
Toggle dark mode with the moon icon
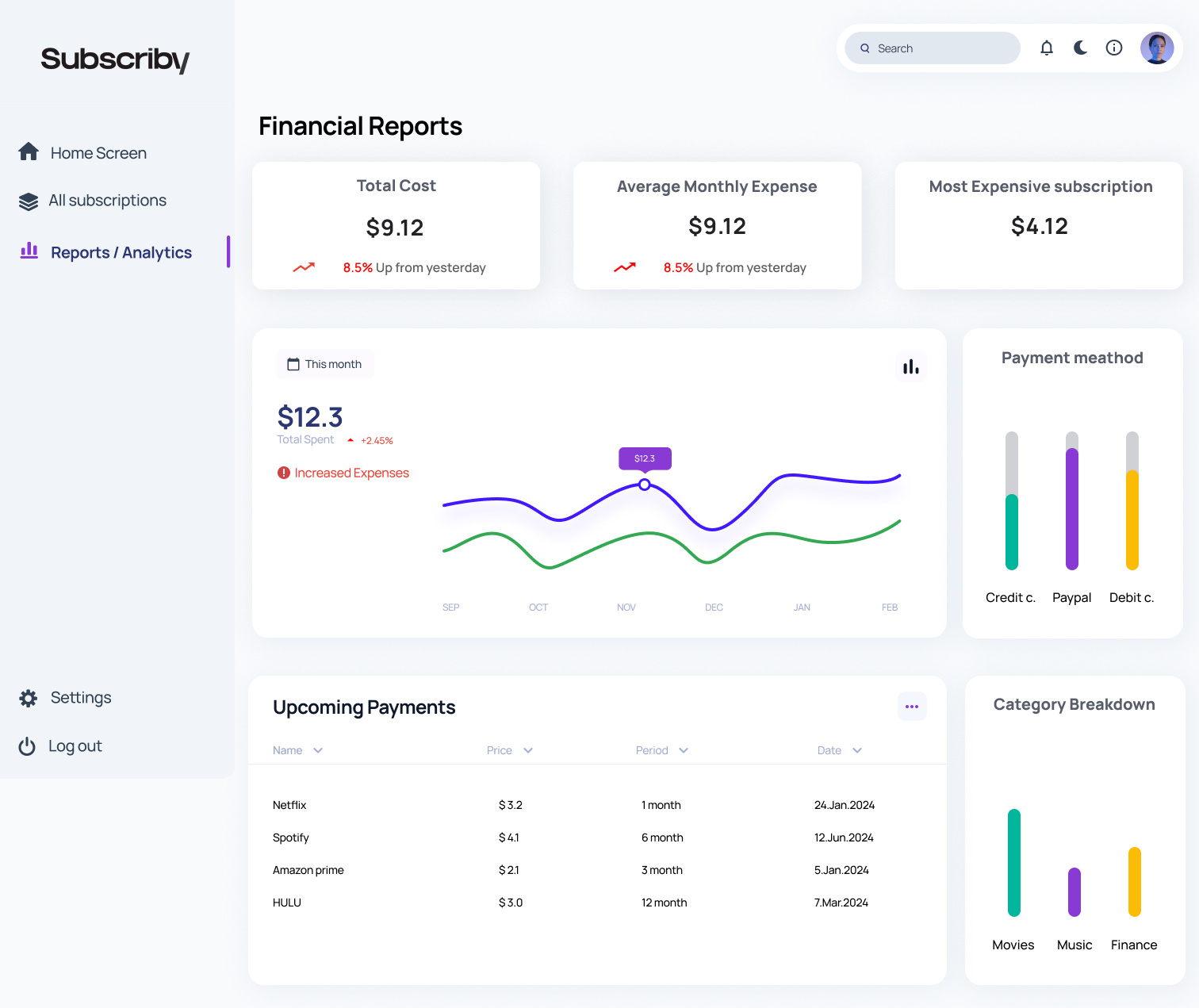pos(1080,48)
